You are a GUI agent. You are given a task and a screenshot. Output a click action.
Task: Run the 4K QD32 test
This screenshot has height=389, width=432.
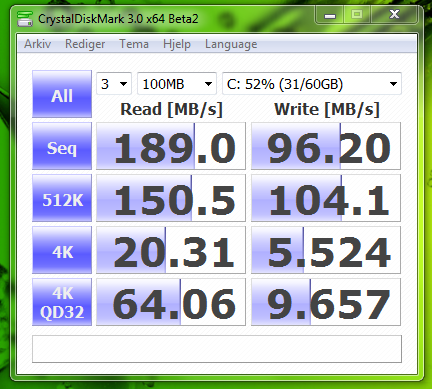click(62, 302)
